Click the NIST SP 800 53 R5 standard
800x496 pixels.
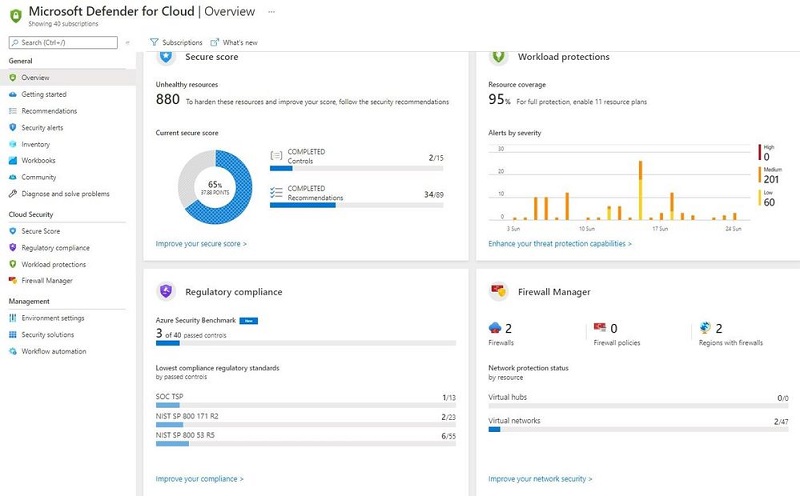tap(185, 435)
